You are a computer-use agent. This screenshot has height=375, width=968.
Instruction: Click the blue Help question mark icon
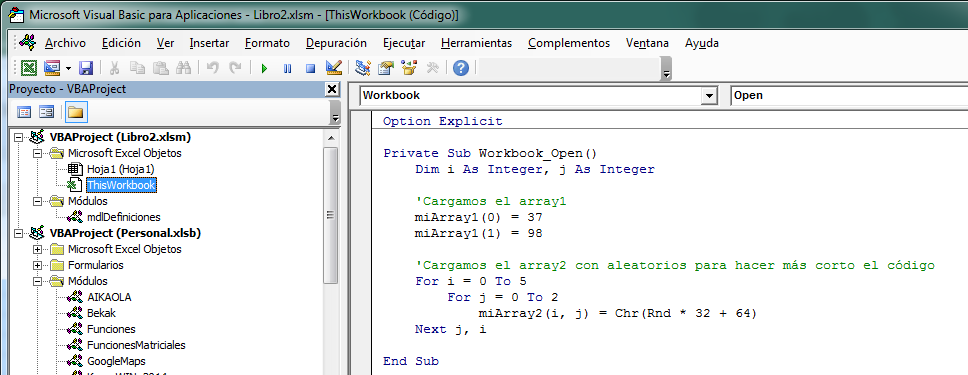coord(461,68)
